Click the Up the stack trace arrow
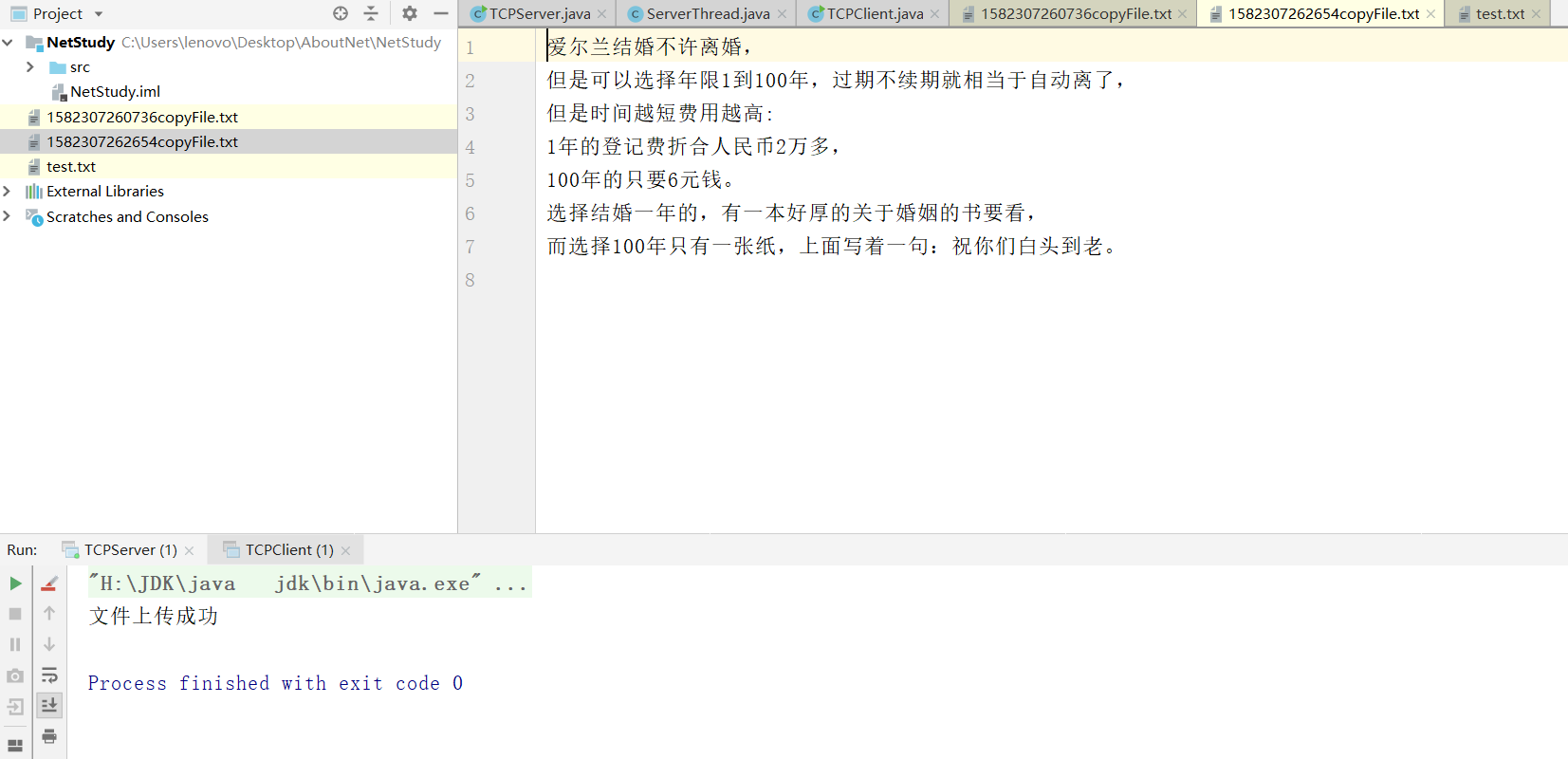The height and width of the screenshot is (759, 1568). [49, 614]
